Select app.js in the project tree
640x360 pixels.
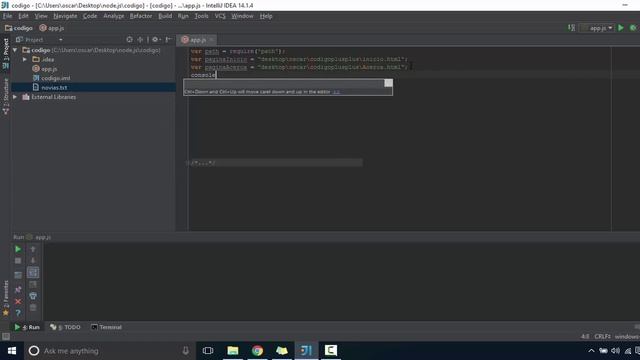49,69
